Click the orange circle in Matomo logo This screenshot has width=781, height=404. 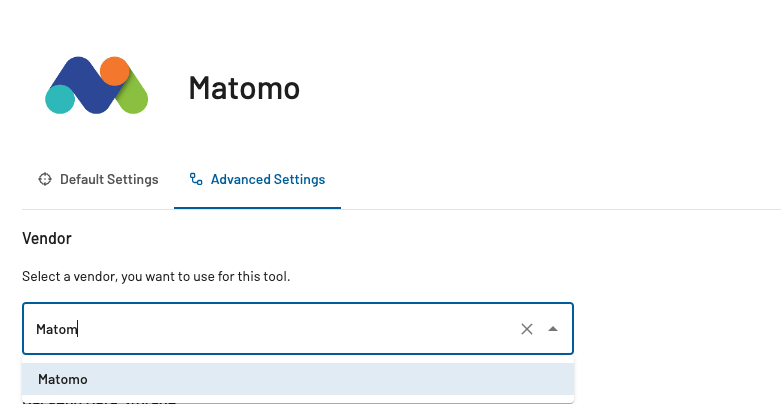[x=115, y=70]
